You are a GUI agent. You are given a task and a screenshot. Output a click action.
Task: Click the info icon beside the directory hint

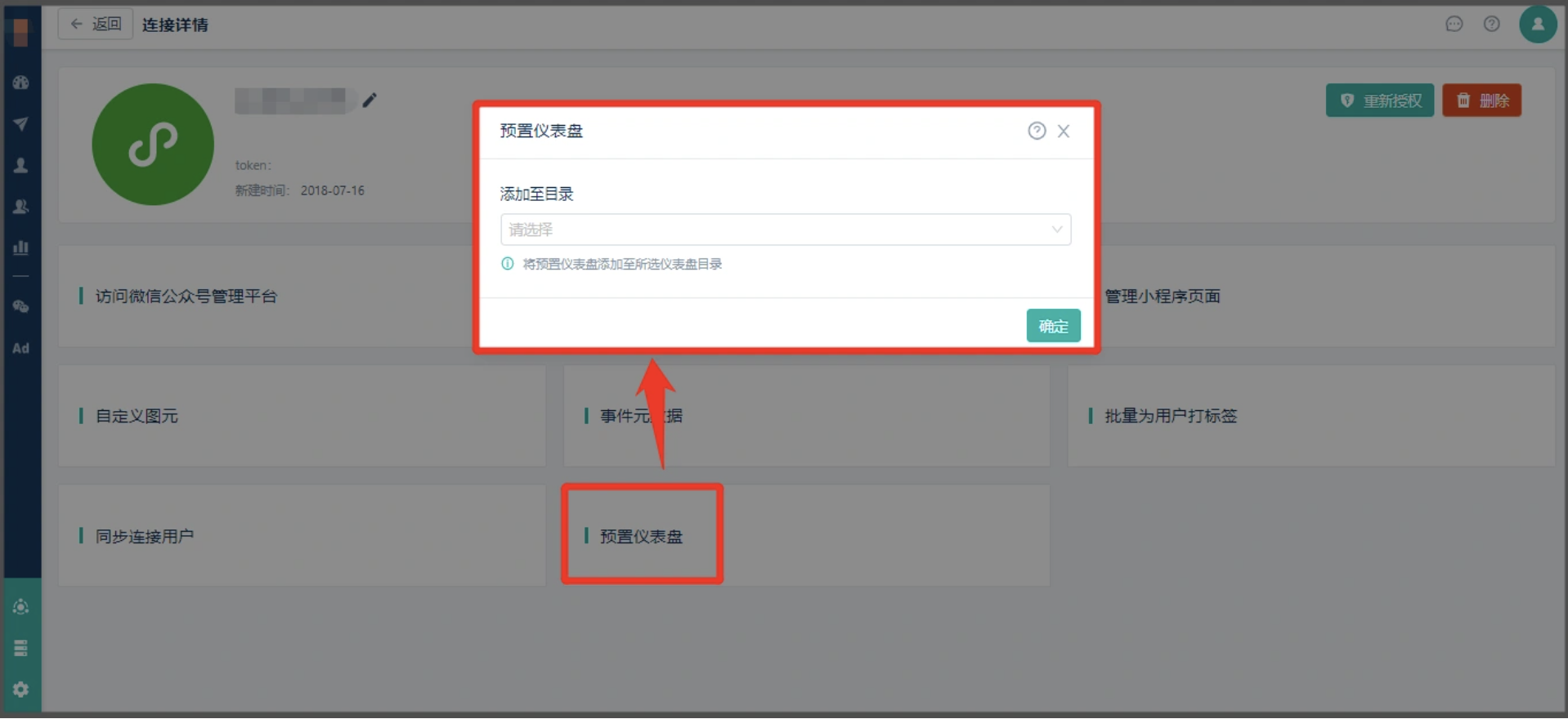point(508,264)
